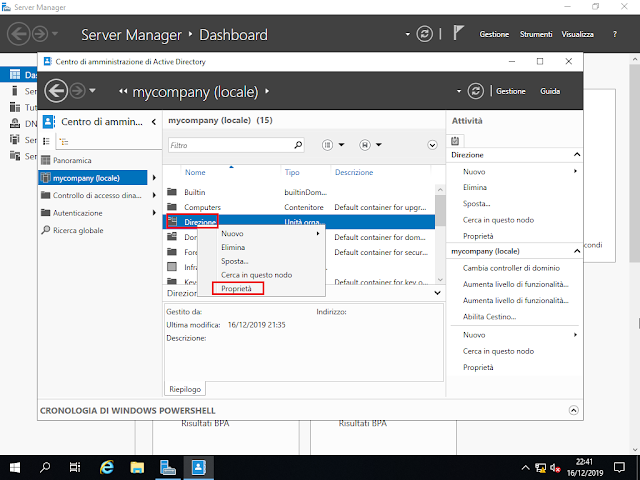
Task: Switch navigation pane to list view icon
Action: (47, 141)
